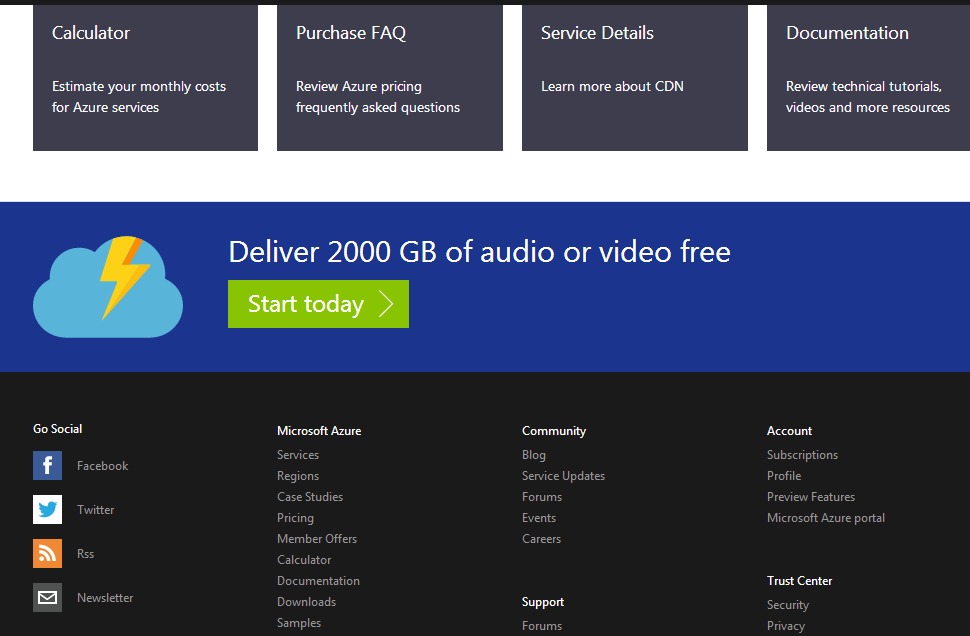Click the cloud with lightning bolt graphic
This screenshot has height=636, width=970.
pyautogui.click(x=108, y=287)
